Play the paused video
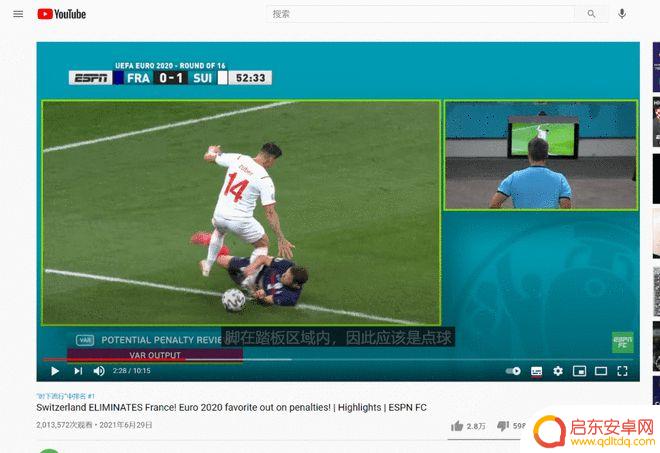The width and height of the screenshot is (660, 453). (55, 371)
